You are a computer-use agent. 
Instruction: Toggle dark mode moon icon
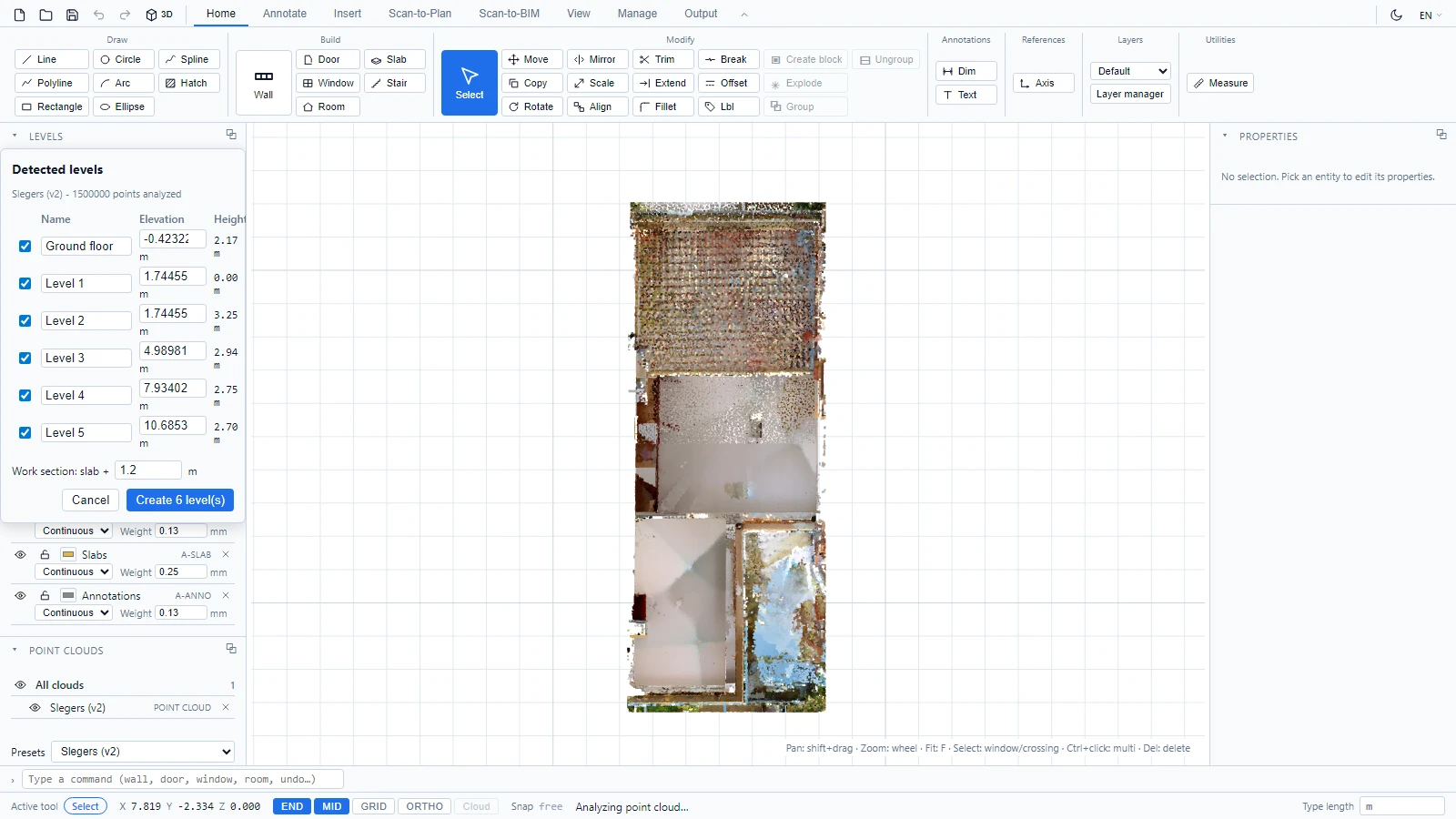(1396, 15)
